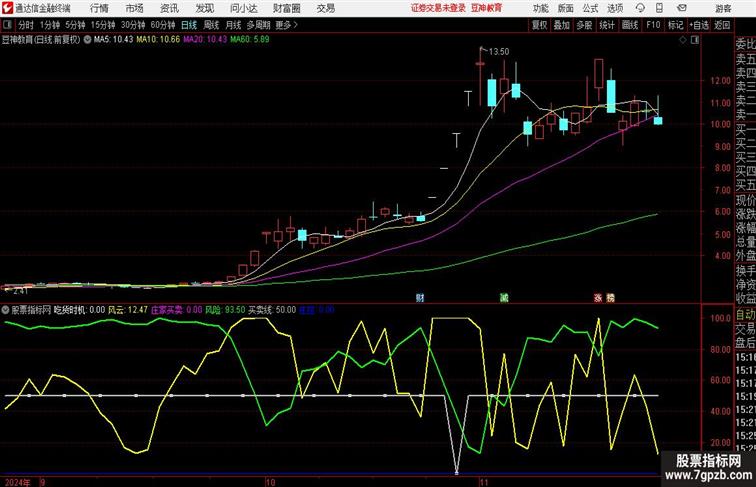Screen dimensions: 756x487
Task: Click the 自动 label in right panel
Action: tap(745, 315)
